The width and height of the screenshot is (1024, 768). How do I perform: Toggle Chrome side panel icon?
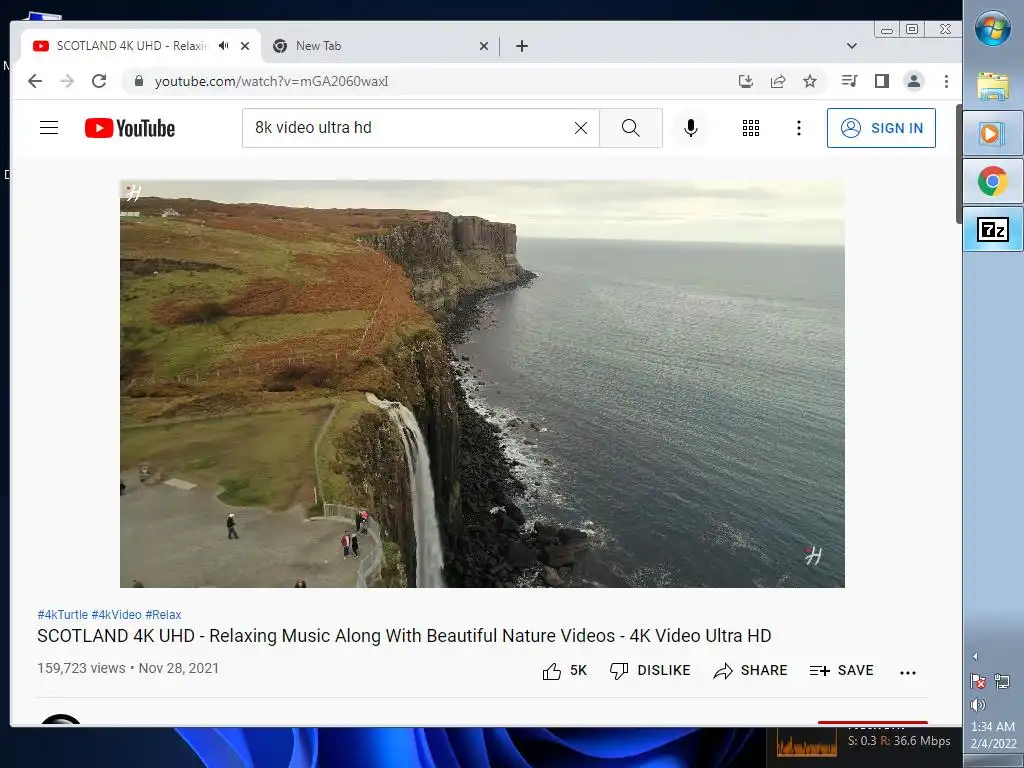point(882,81)
